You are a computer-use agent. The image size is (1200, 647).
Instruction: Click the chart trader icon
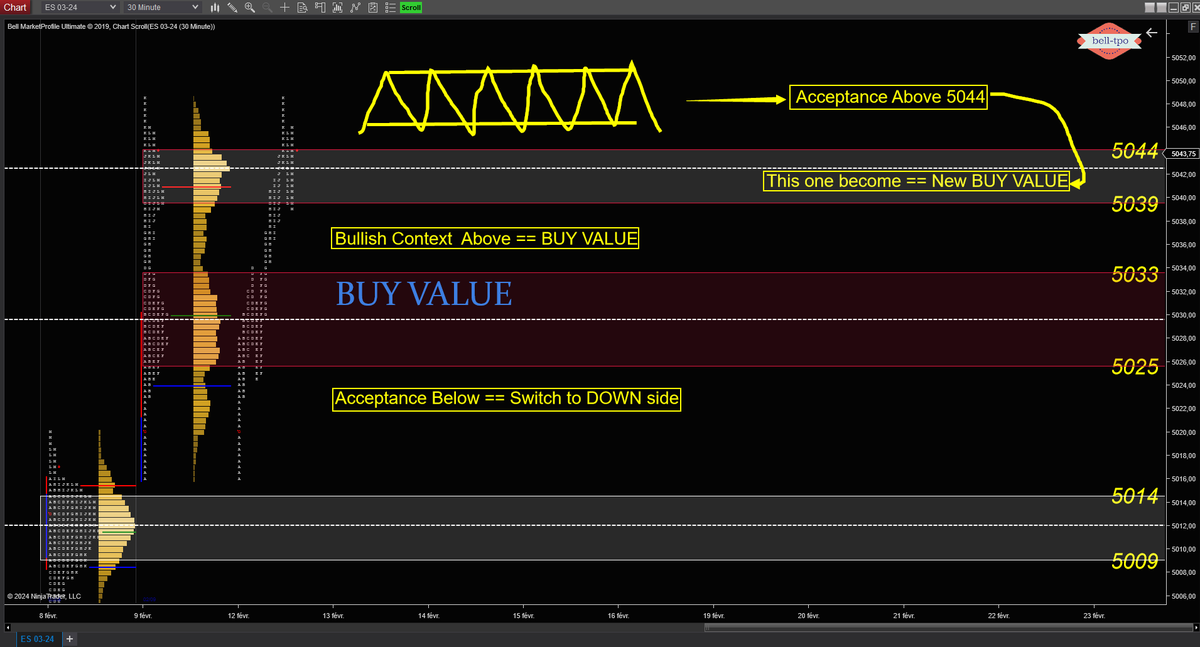click(320, 7)
